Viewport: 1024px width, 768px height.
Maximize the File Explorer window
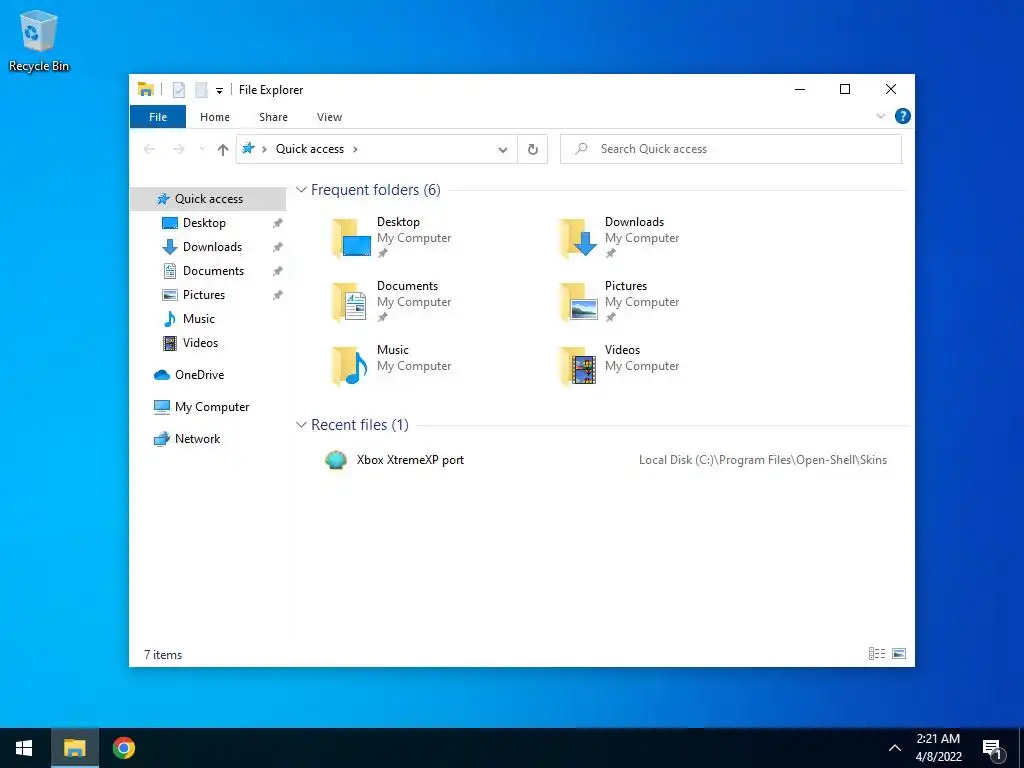[844, 89]
